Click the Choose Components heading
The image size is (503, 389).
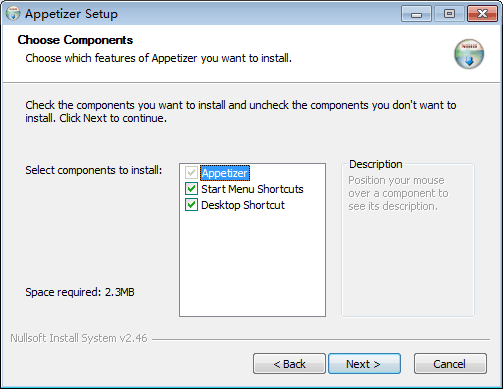click(75, 40)
